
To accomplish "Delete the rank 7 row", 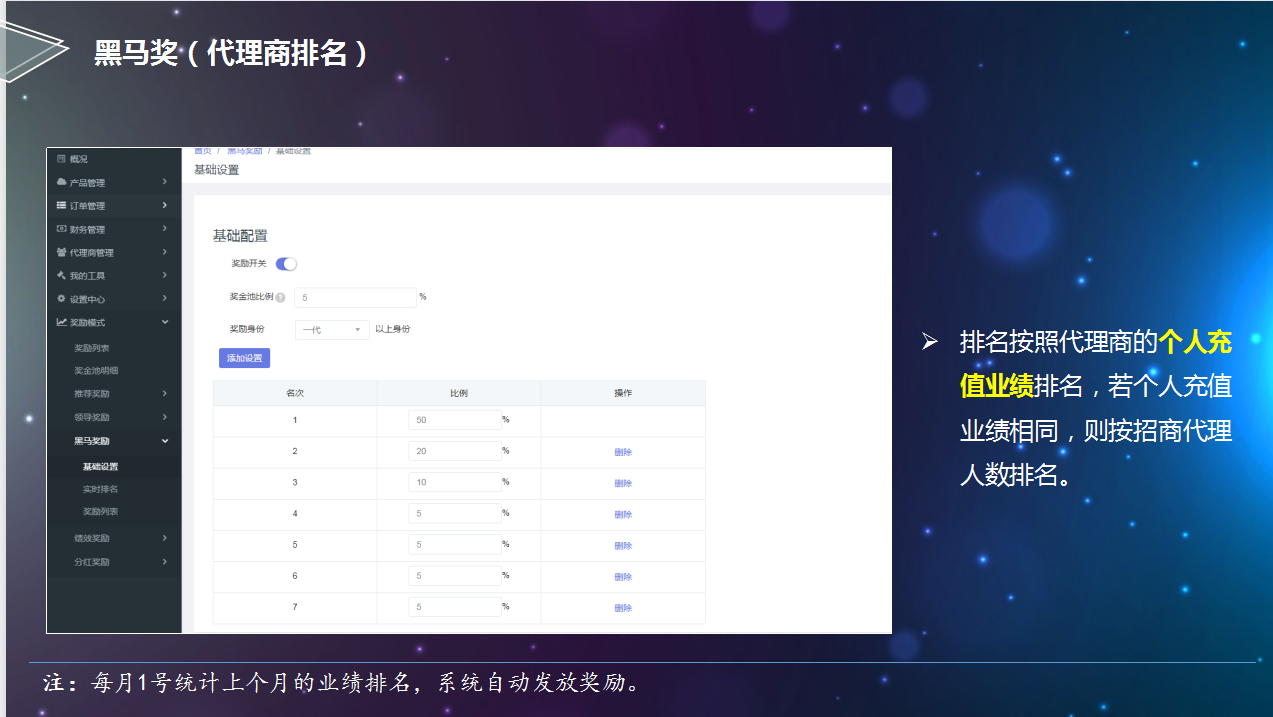I will [623, 608].
